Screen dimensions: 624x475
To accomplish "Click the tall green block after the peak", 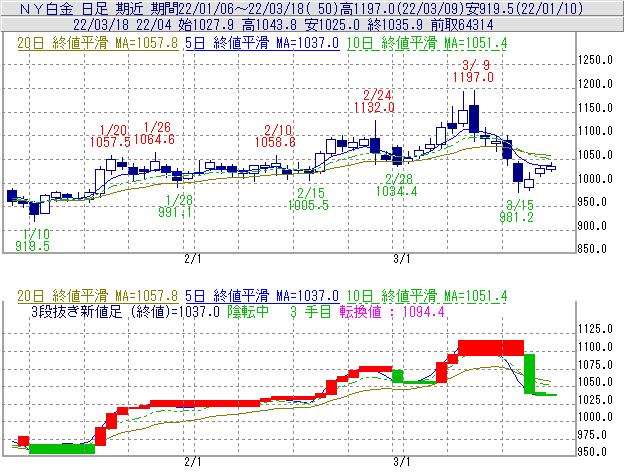I will (x=529, y=374).
